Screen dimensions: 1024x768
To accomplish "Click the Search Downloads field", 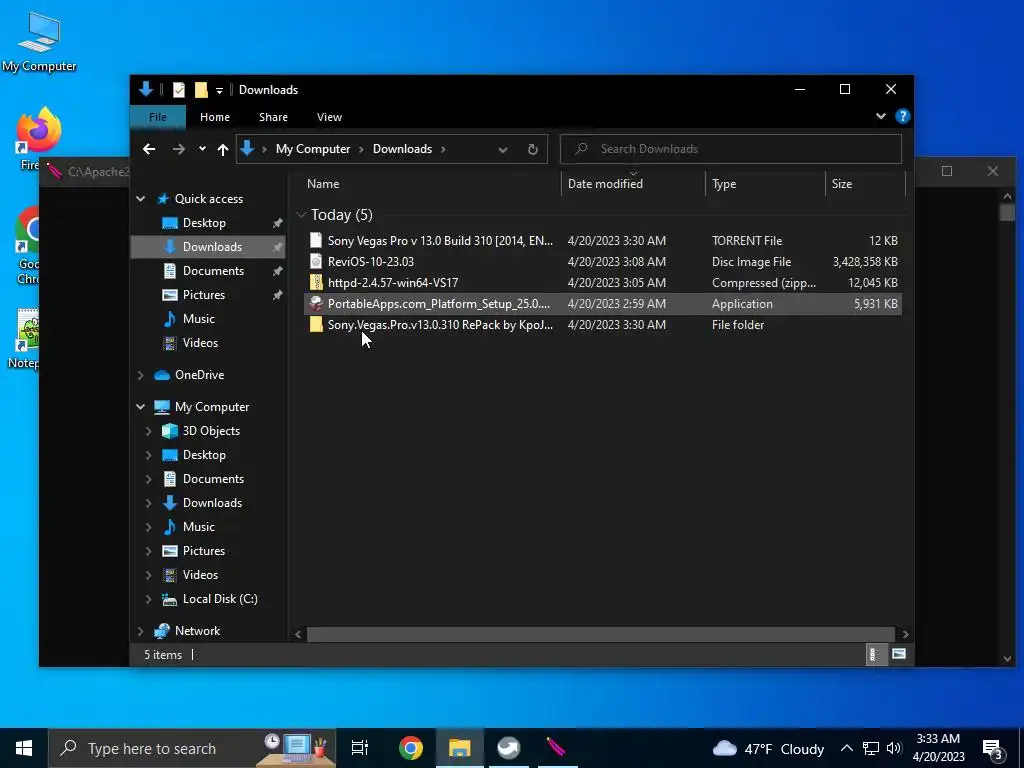I will tap(731, 149).
